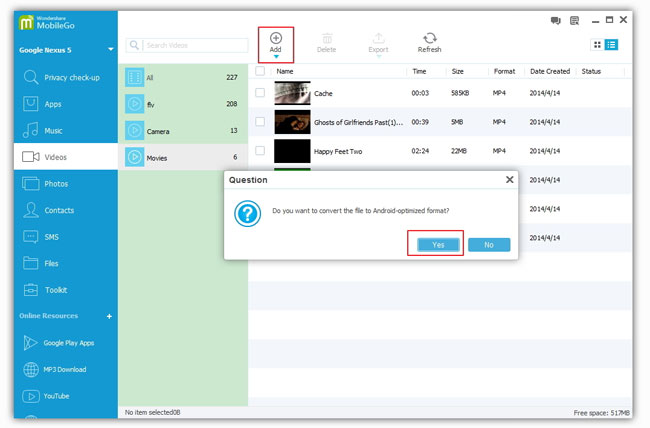Close the Question dialog
The height and width of the screenshot is (428, 650).
(x=509, y=180)
